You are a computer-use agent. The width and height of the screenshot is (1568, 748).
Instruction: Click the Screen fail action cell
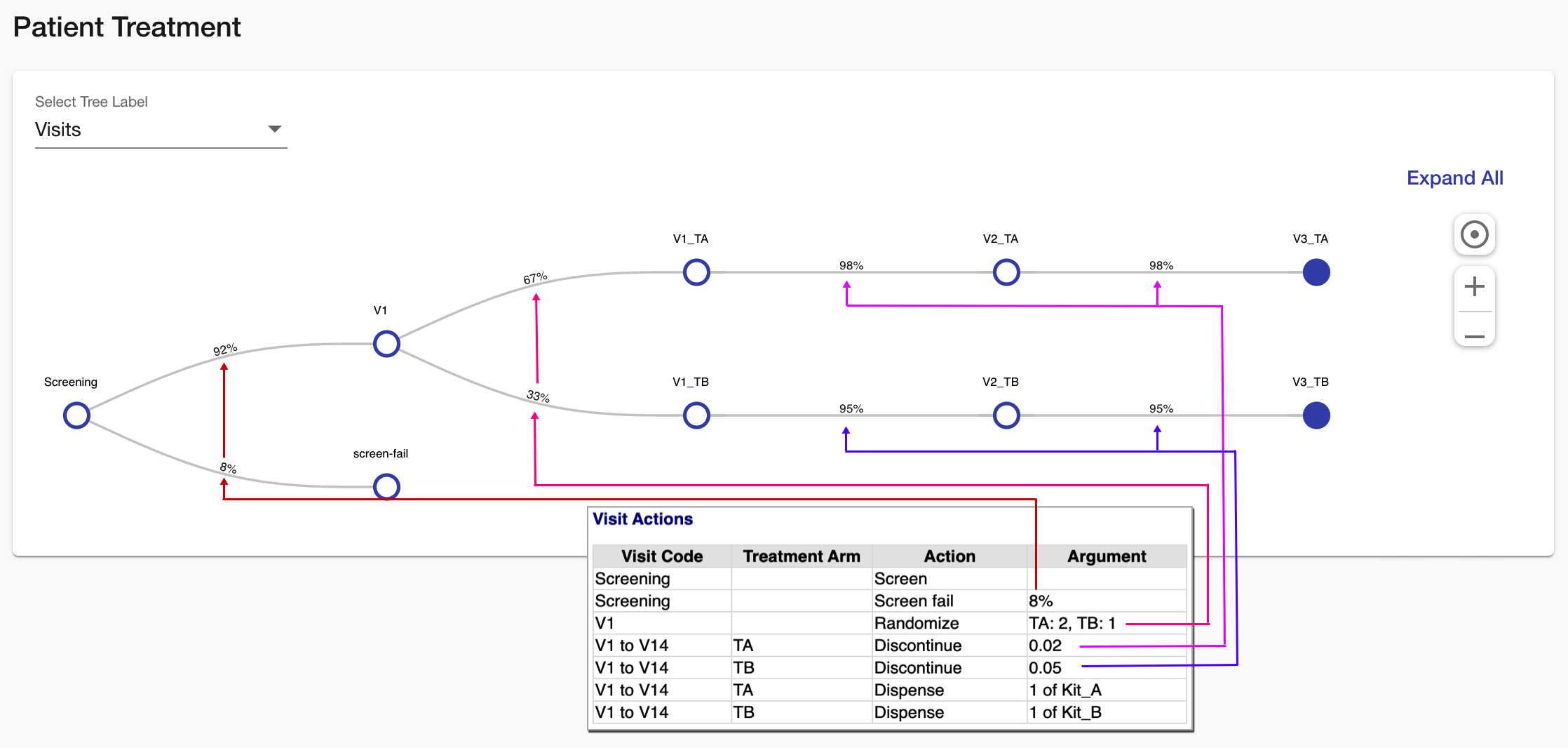[x=949, y=601]
